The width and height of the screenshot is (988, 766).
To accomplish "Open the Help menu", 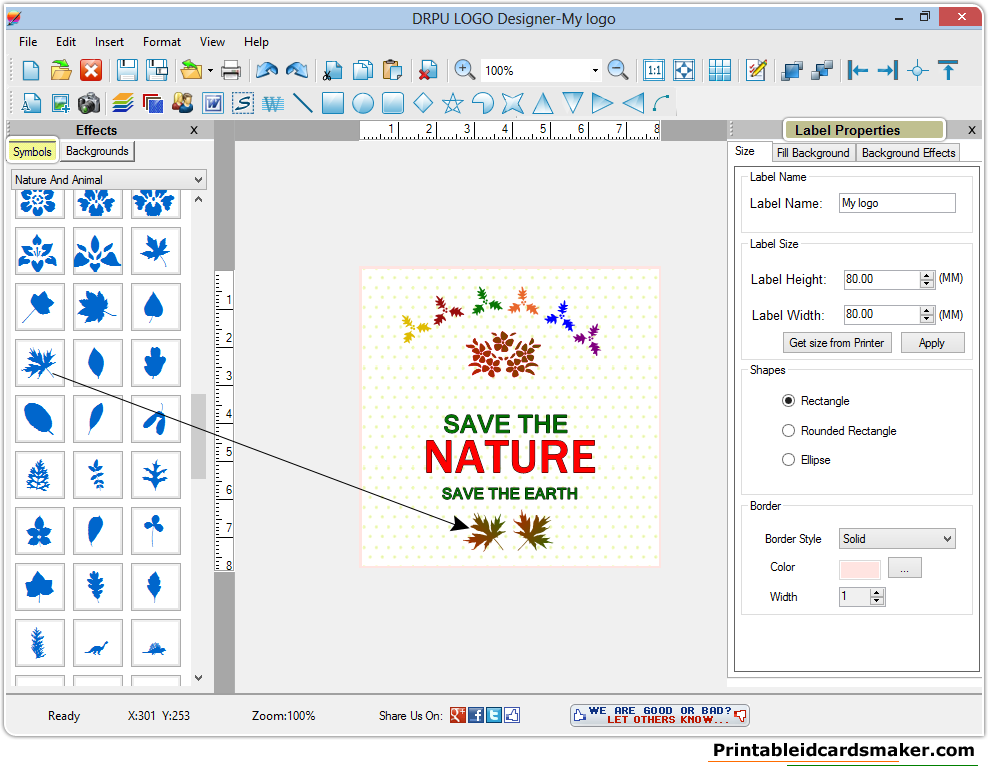I will pos(256,42).
